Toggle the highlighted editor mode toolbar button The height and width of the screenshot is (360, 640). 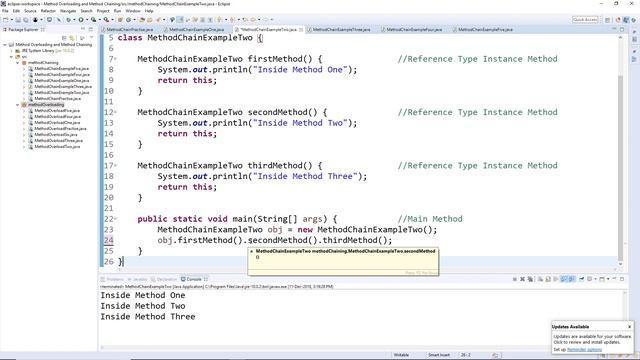pyautogui.click(x=180, y=20)
